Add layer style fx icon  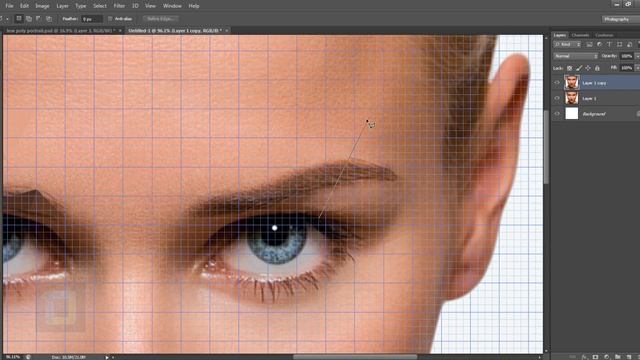coord(585,357)
